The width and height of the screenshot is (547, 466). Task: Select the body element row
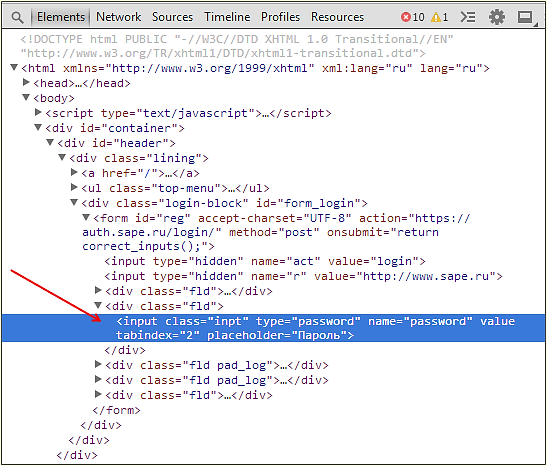click(x=54, y=98)
